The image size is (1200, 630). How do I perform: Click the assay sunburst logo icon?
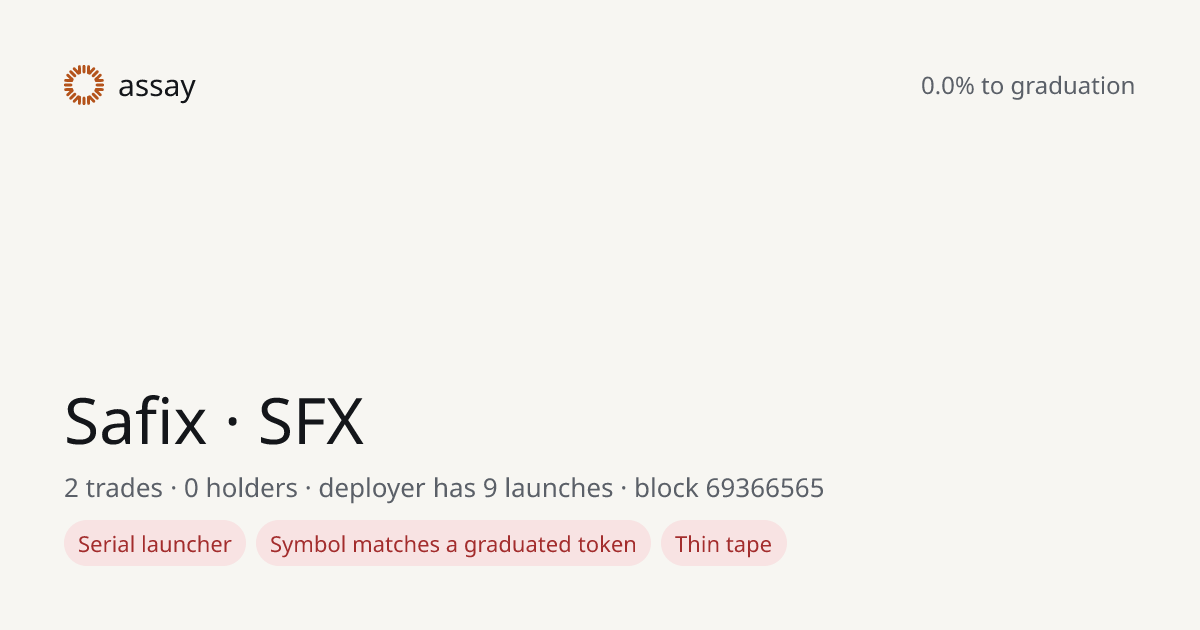click(x=84, y=85)
